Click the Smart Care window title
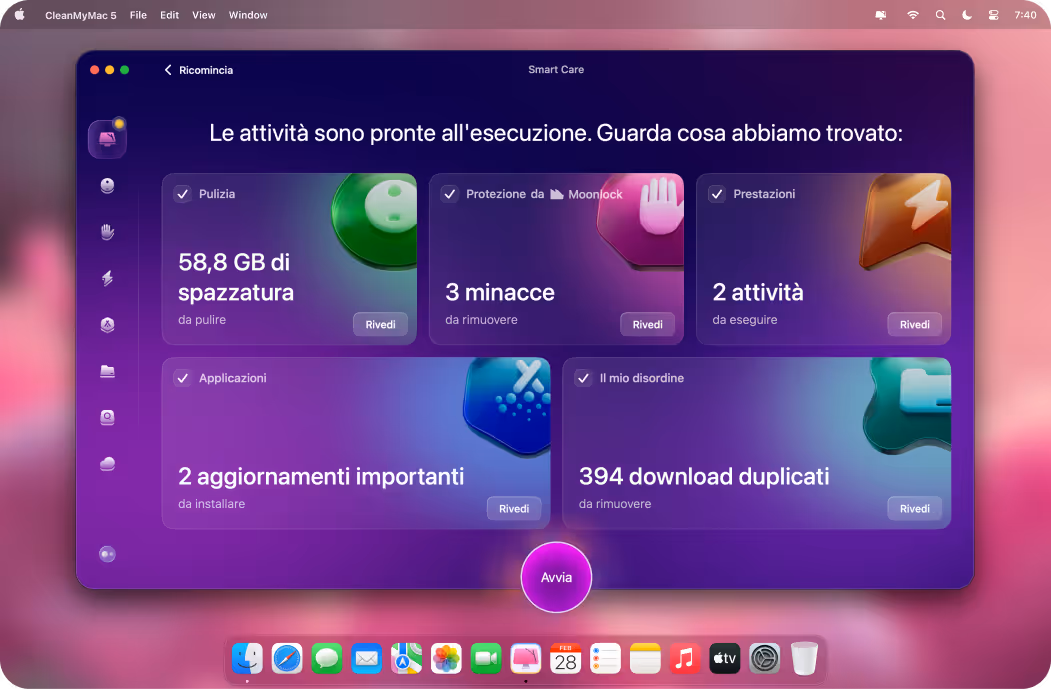 556,70
